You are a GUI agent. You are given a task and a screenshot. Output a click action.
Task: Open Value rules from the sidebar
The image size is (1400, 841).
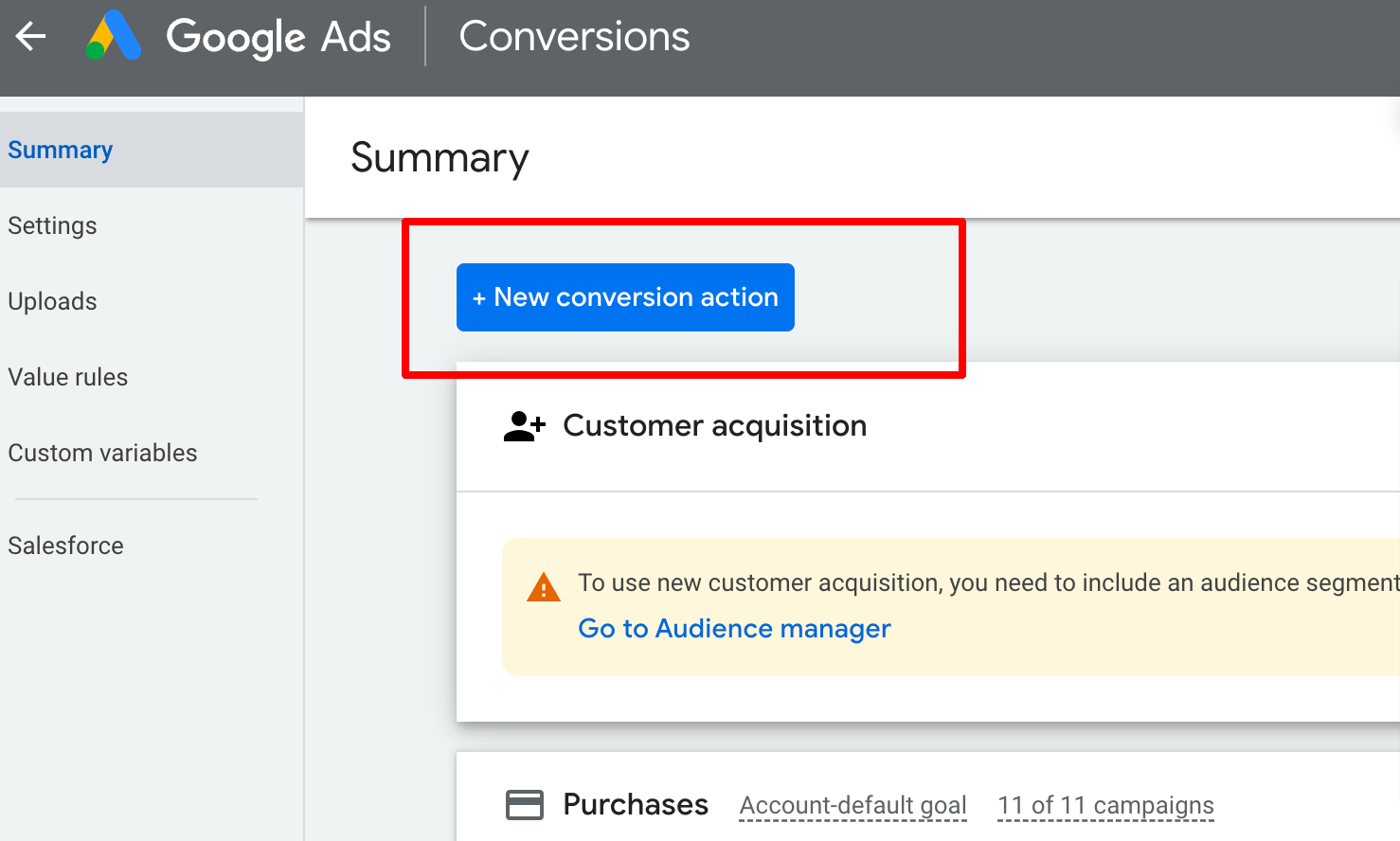(67, 377)
